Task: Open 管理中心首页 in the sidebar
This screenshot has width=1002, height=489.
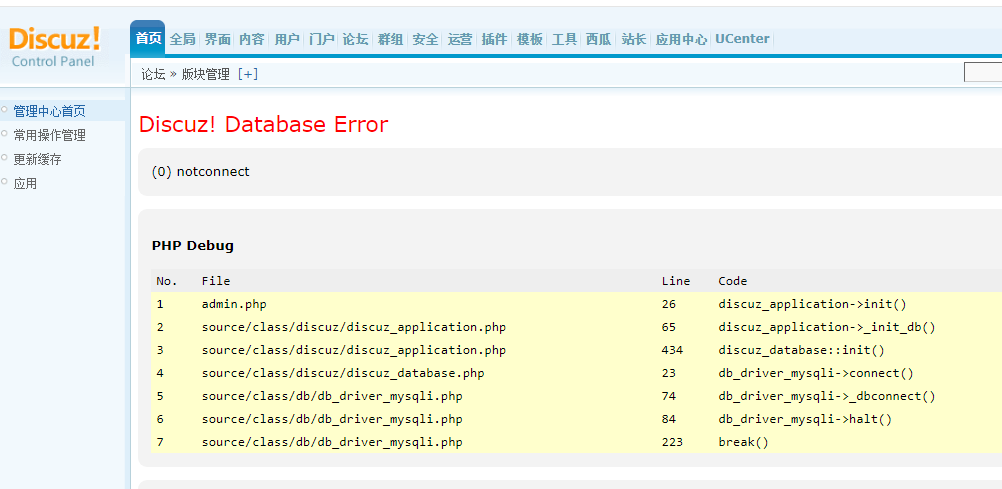Action: click(50, 111)
